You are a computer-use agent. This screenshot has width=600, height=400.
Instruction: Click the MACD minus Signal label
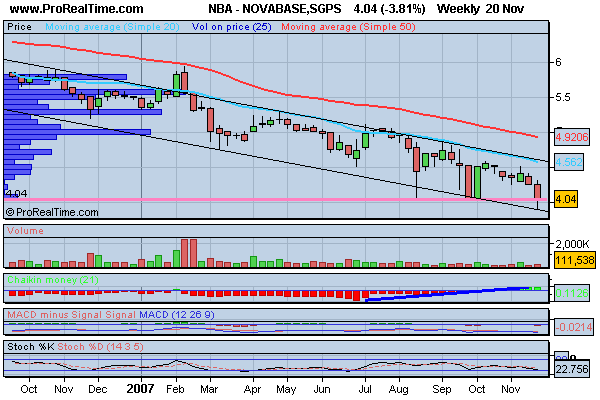55,315
